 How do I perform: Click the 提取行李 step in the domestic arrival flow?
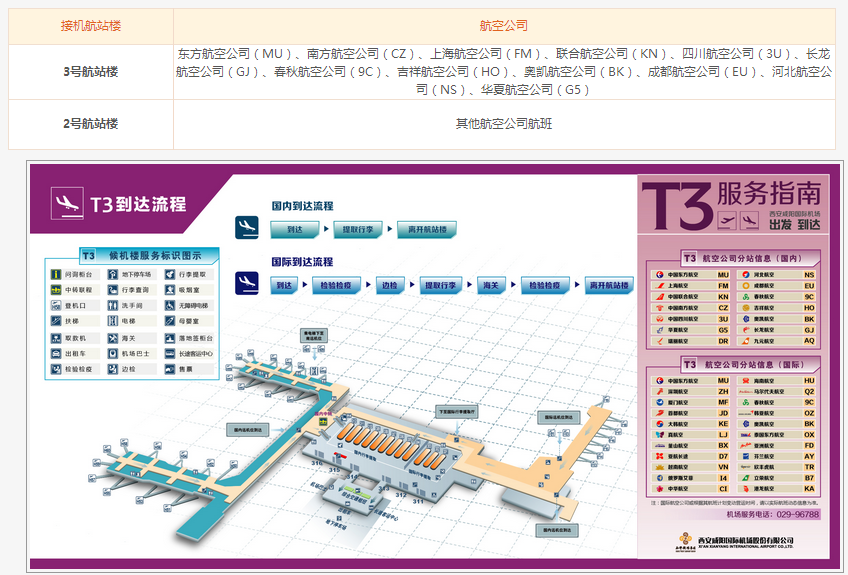tap(358, 229)
